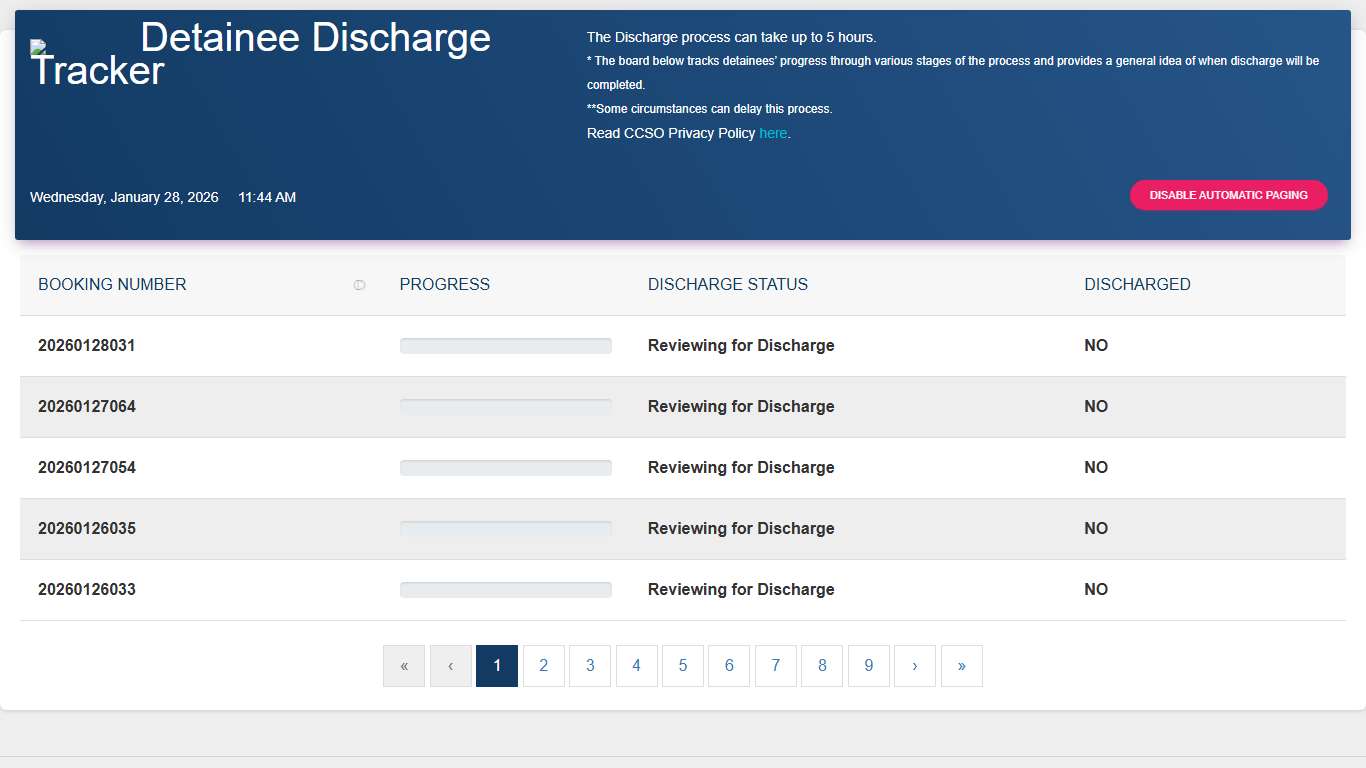Jump to first page using double-left chevron

pyautogui.click(x=403, y=665)
